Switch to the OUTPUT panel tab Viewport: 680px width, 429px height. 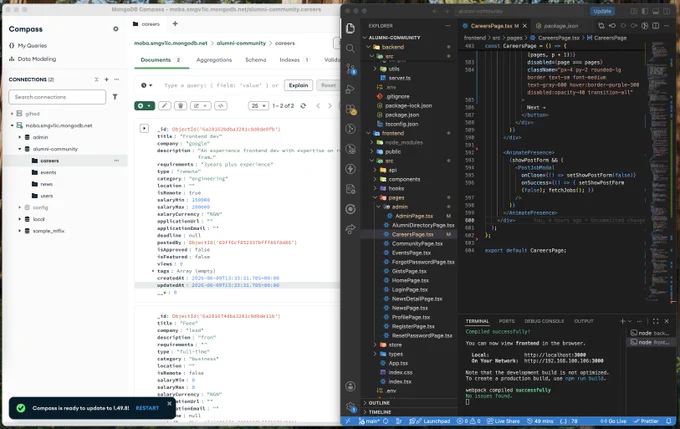point(583,321)
